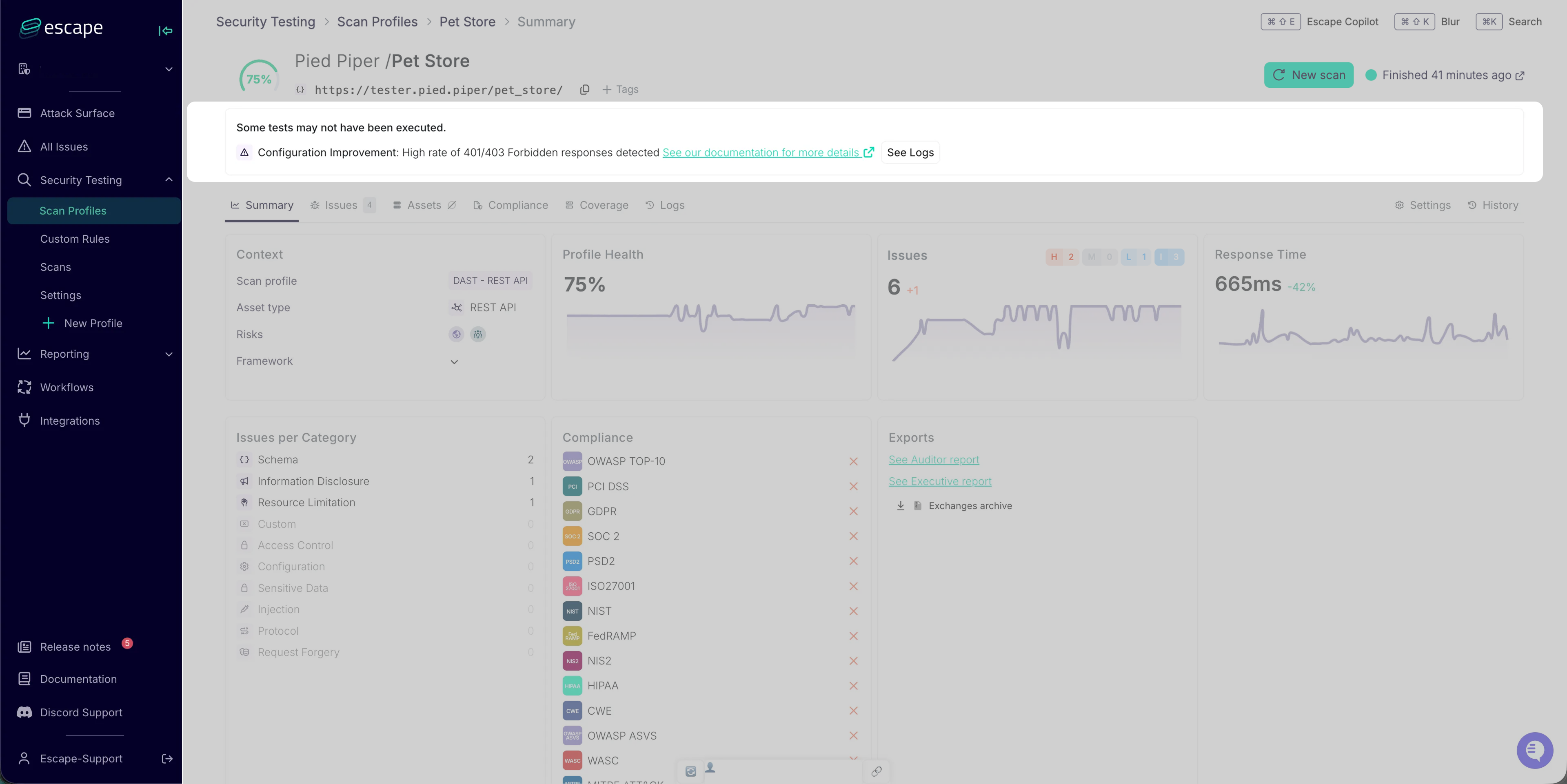Screen dimensions: 1567x784
Task: Click the edit pencil beside Assets tab
Action: click(452, 206)
